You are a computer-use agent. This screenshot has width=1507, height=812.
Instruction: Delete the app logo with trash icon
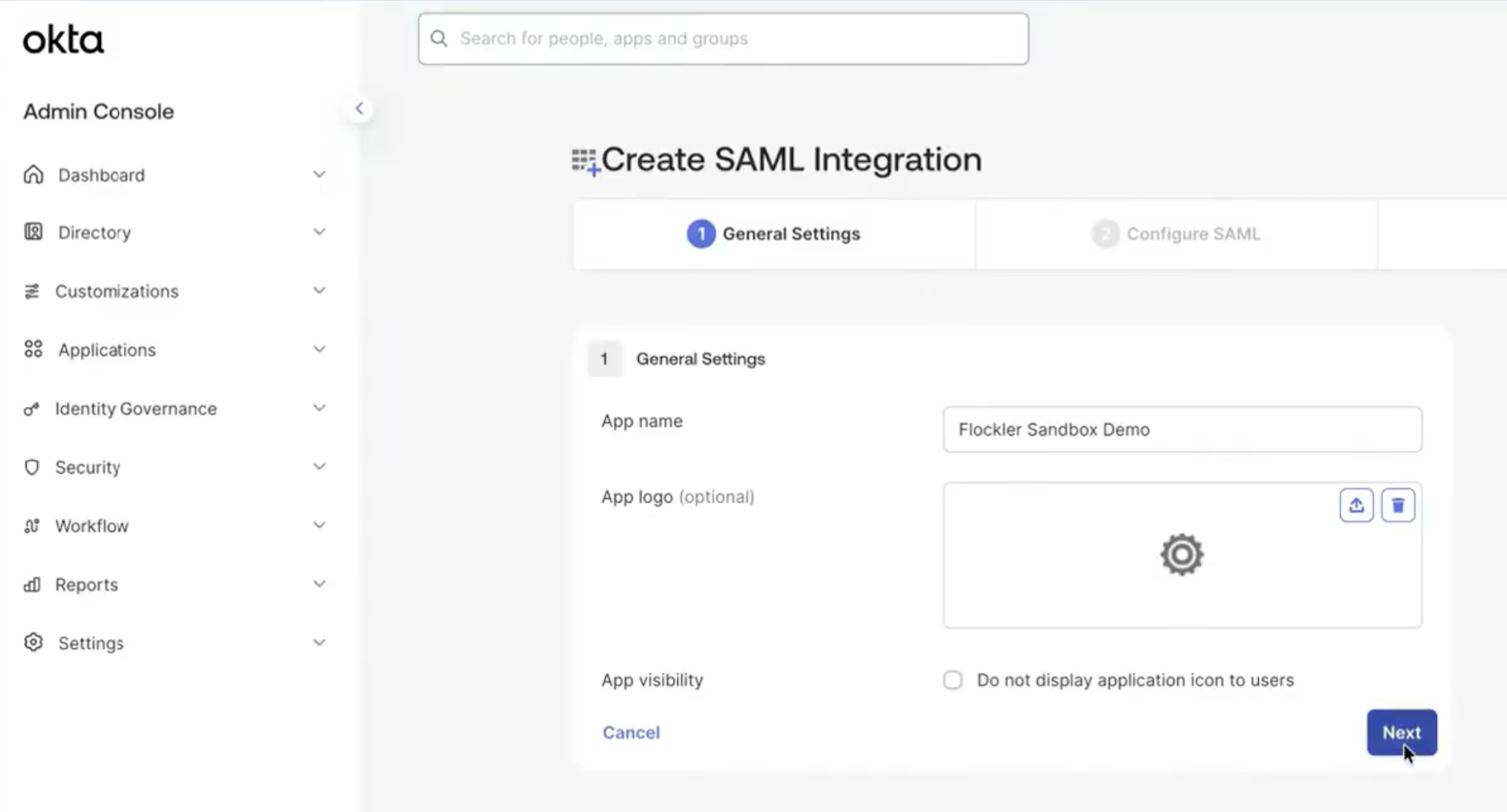[x=1398, y=505]
